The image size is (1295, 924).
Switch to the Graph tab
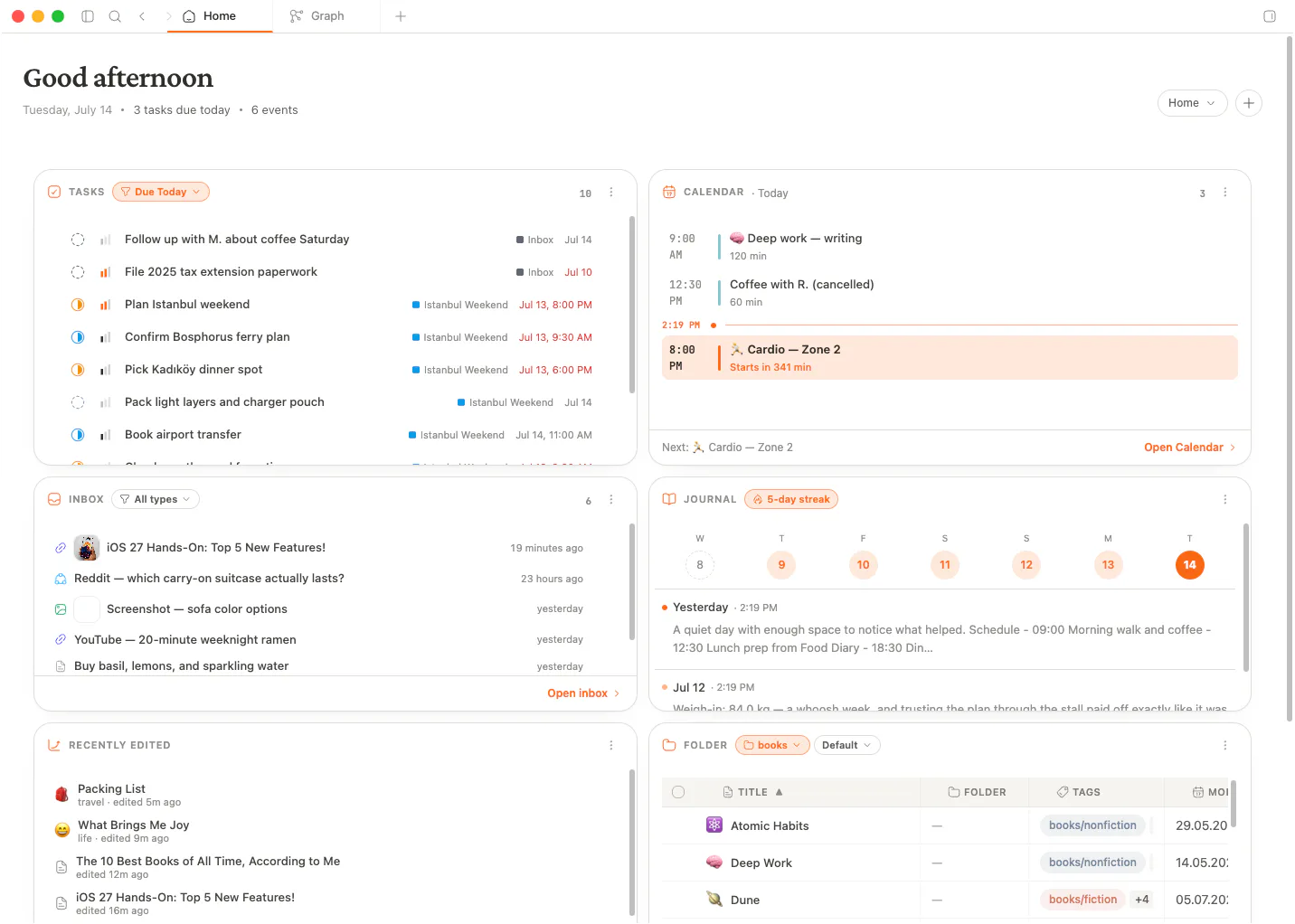[327, 16]
